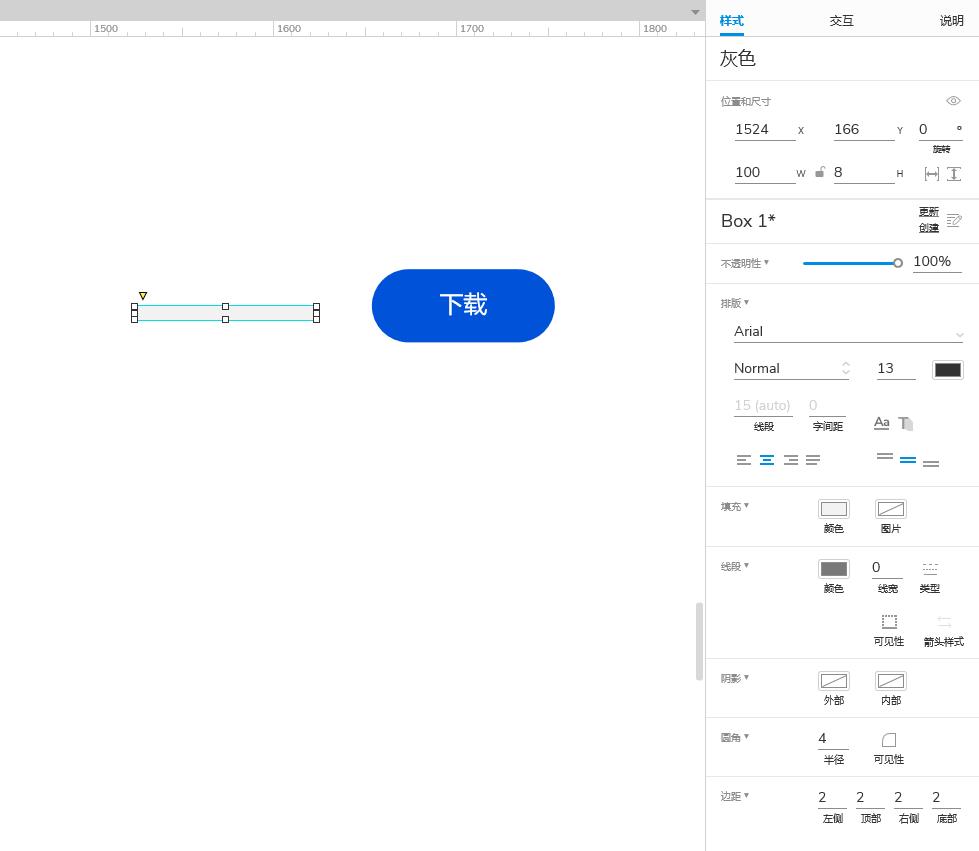The image size is (979, 851).
Task: Edit the X position field 1524
Action: pos(764,130)
